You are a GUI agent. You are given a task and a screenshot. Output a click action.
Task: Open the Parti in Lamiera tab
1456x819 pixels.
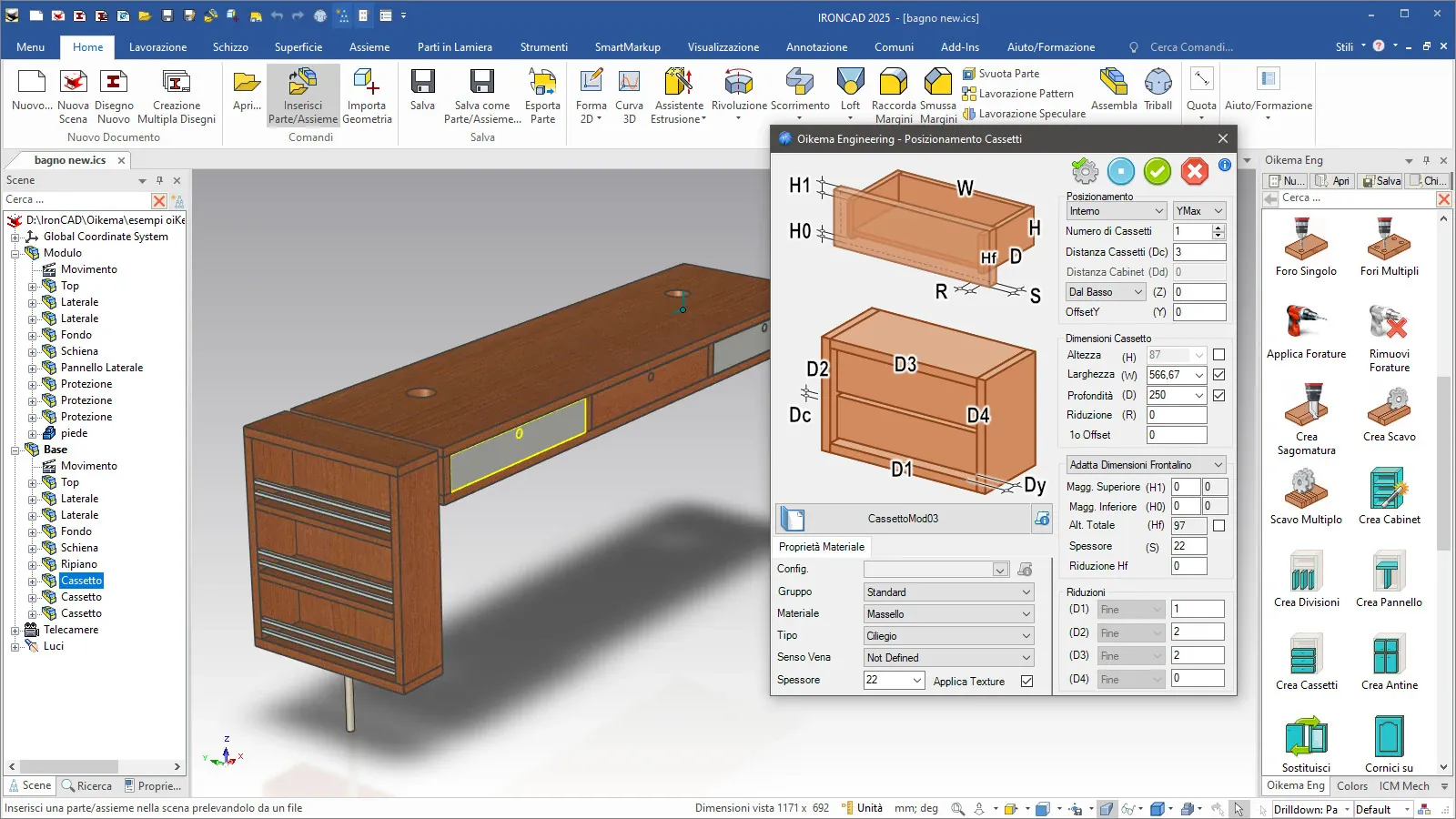pyautogui.click(x=454, y=47)
